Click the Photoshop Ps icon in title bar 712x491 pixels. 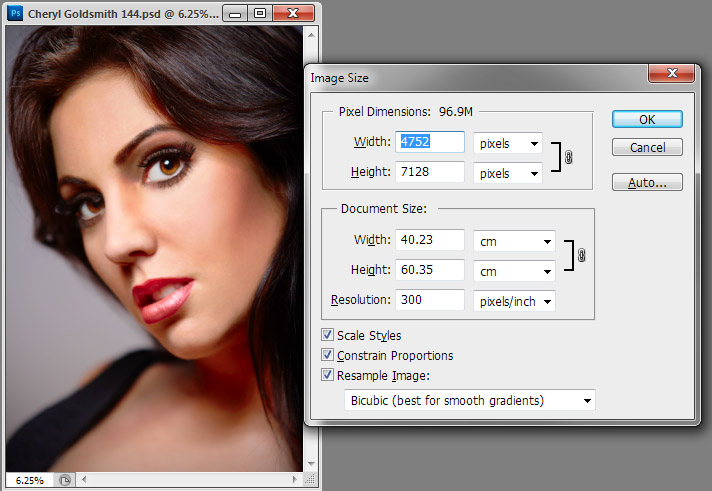[15, 13]
